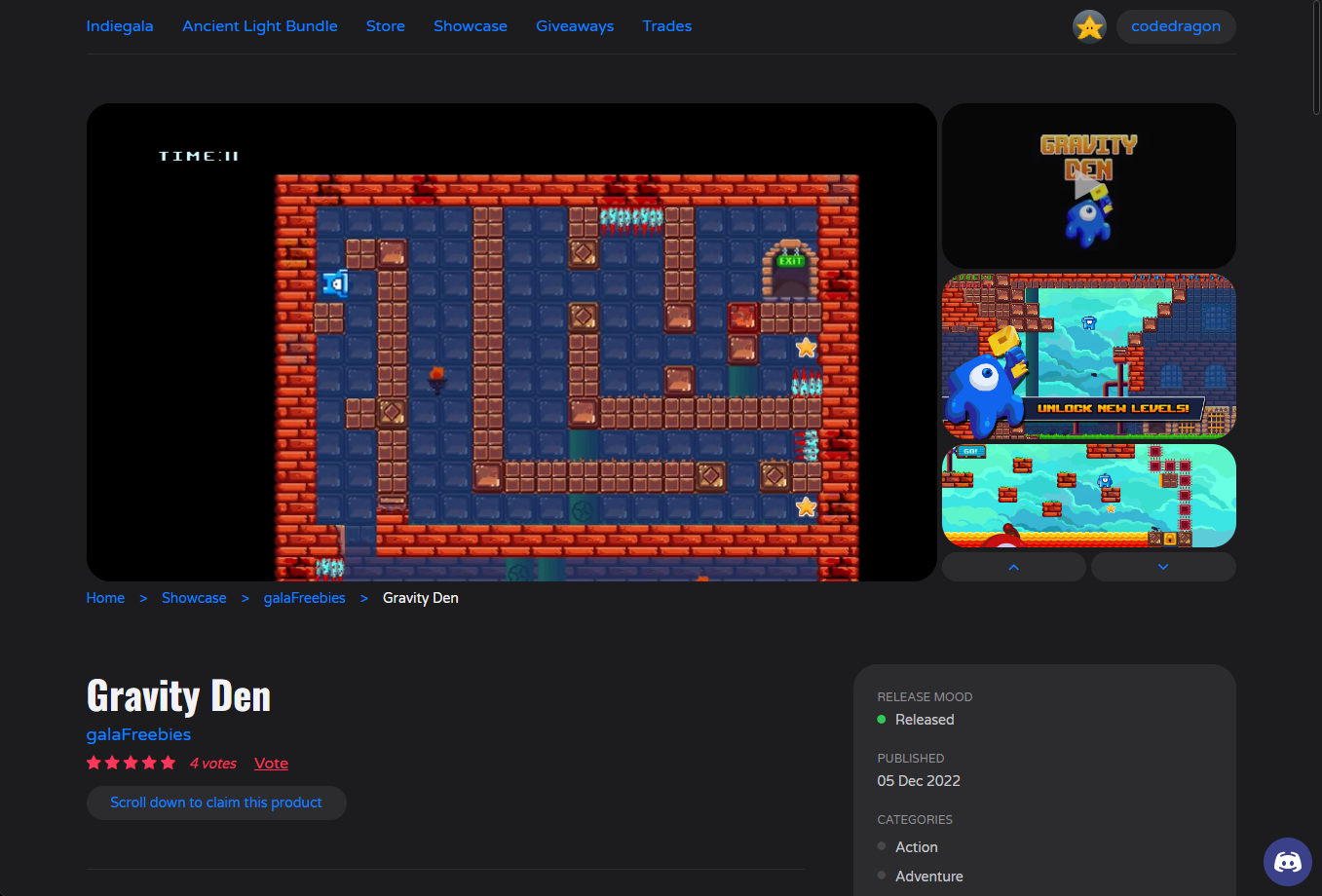The height and width of the screenshot is (896, 1322).
Task: Select the Unlock New Levels screenshot thumbnail
Action: pos(1089,356)
